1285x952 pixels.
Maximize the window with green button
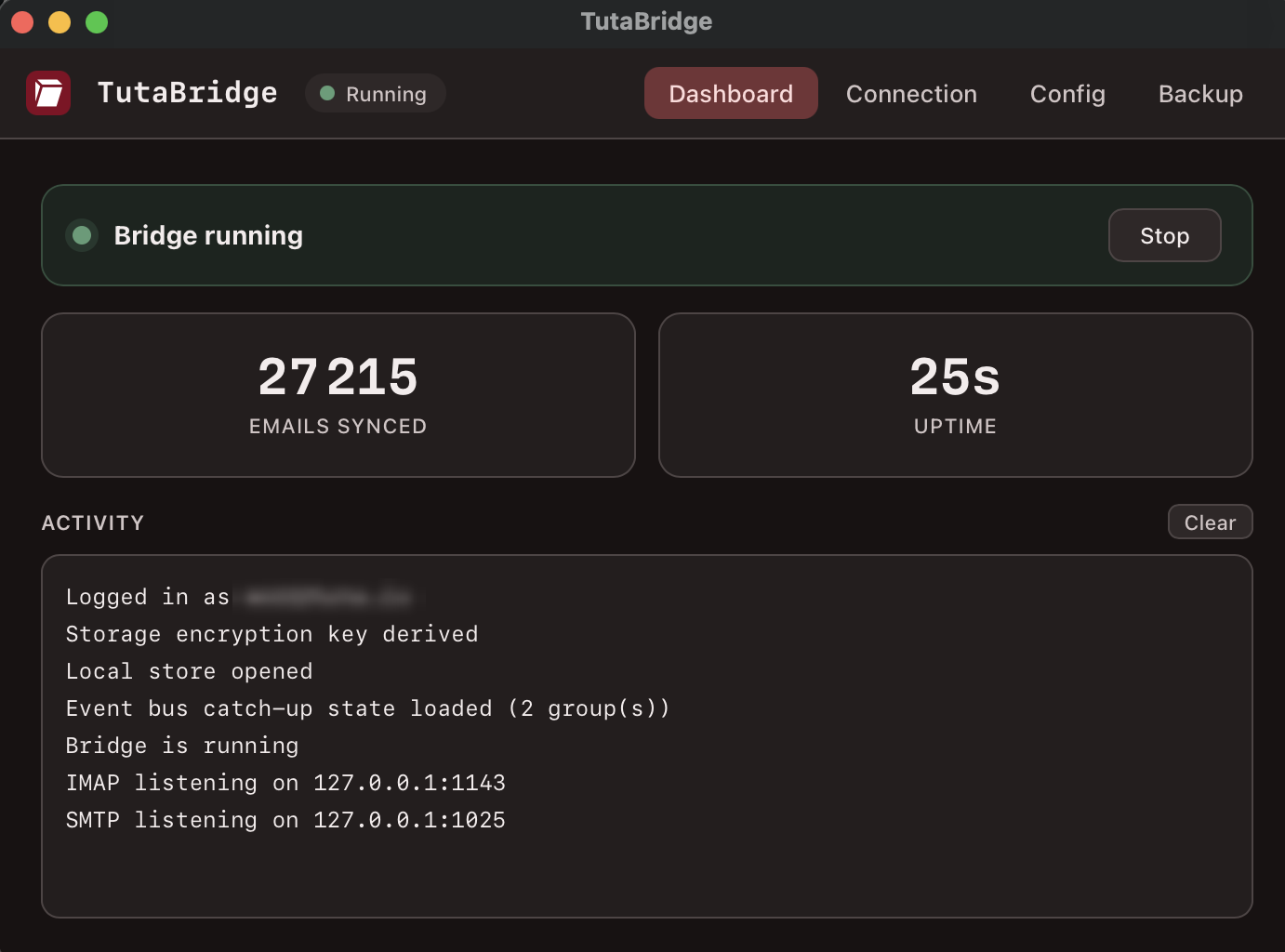(97, 21)
